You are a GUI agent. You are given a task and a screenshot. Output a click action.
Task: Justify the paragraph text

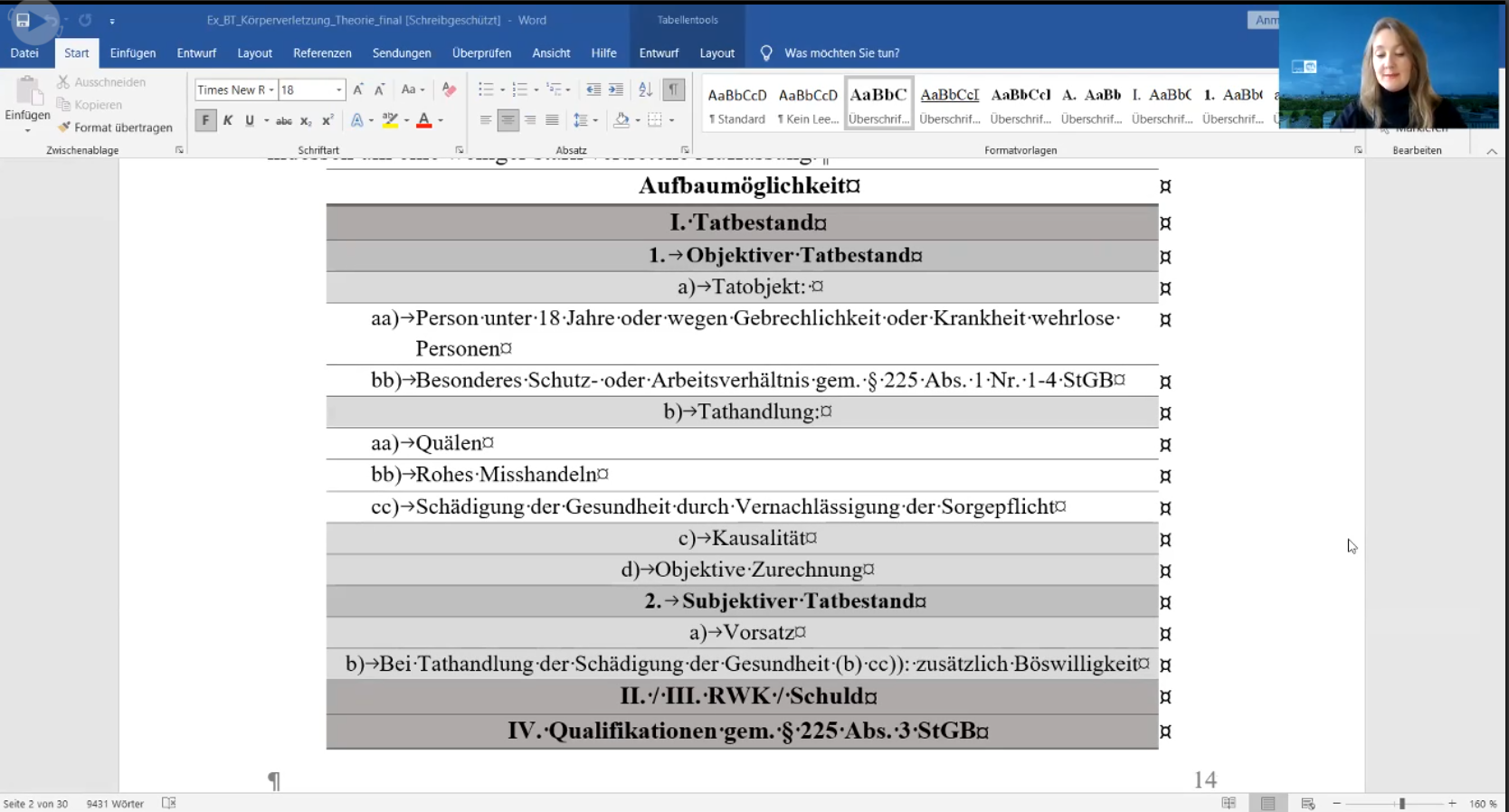click(552, 120)
